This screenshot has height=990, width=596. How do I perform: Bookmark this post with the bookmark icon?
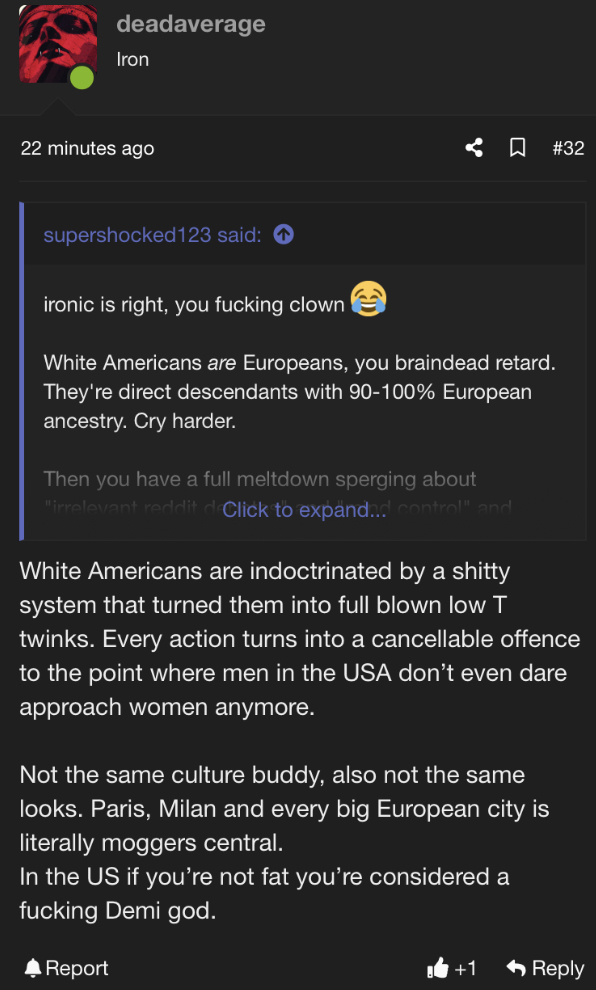point(518,148)
